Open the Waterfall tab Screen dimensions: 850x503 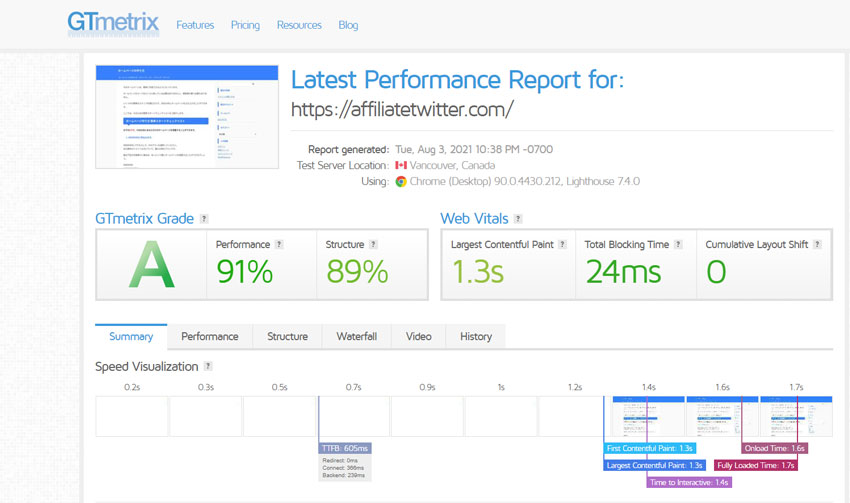click(357, 337)
